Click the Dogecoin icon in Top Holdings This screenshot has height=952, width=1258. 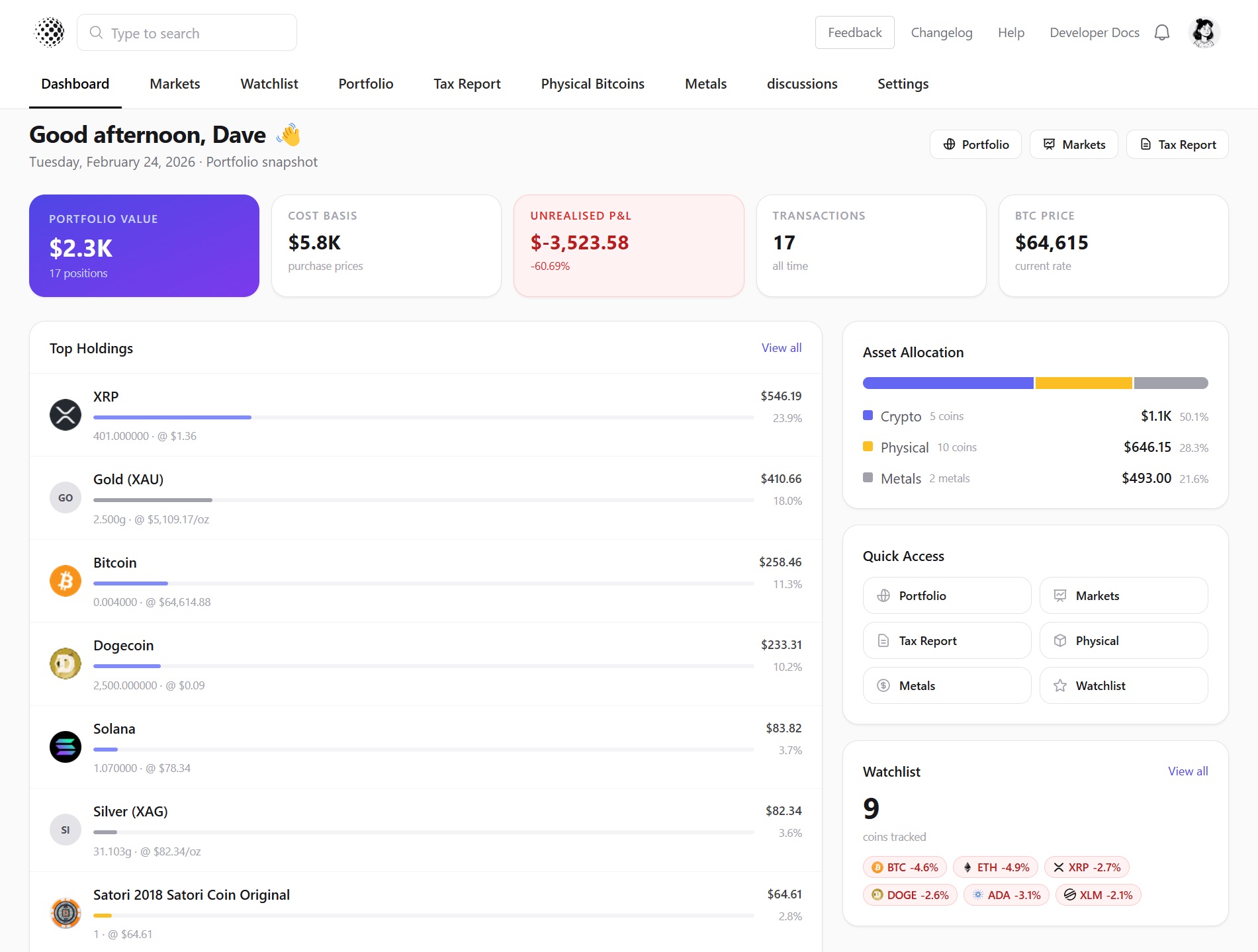(66, 664)
